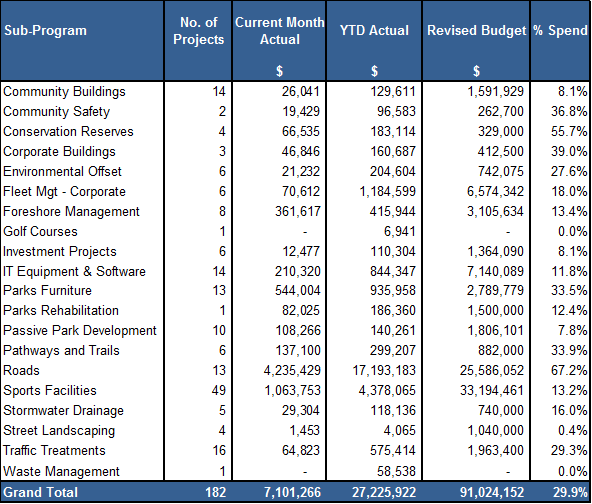Select the YTD Actual column header
Viewport: 592px width, 504px height.
[374, 30]
